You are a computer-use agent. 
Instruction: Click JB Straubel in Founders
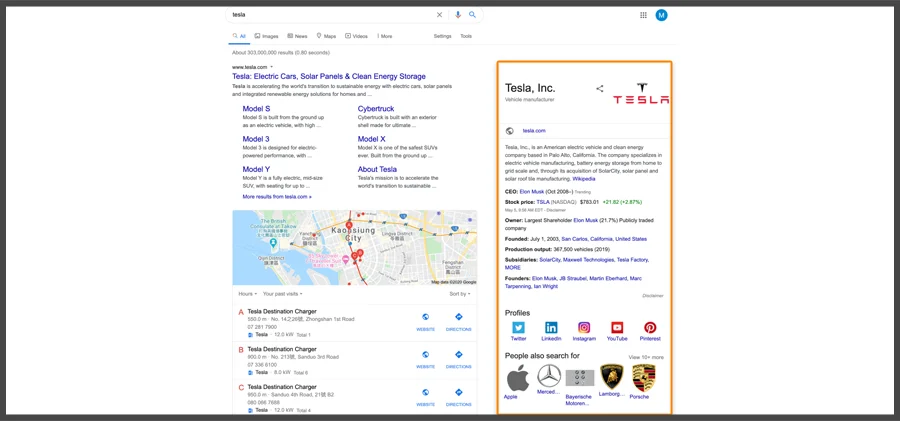pos(571,278)
